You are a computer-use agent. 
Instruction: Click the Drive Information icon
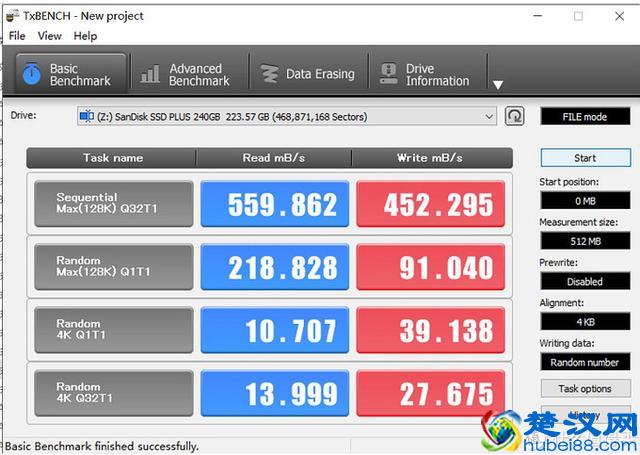[388, 74]
